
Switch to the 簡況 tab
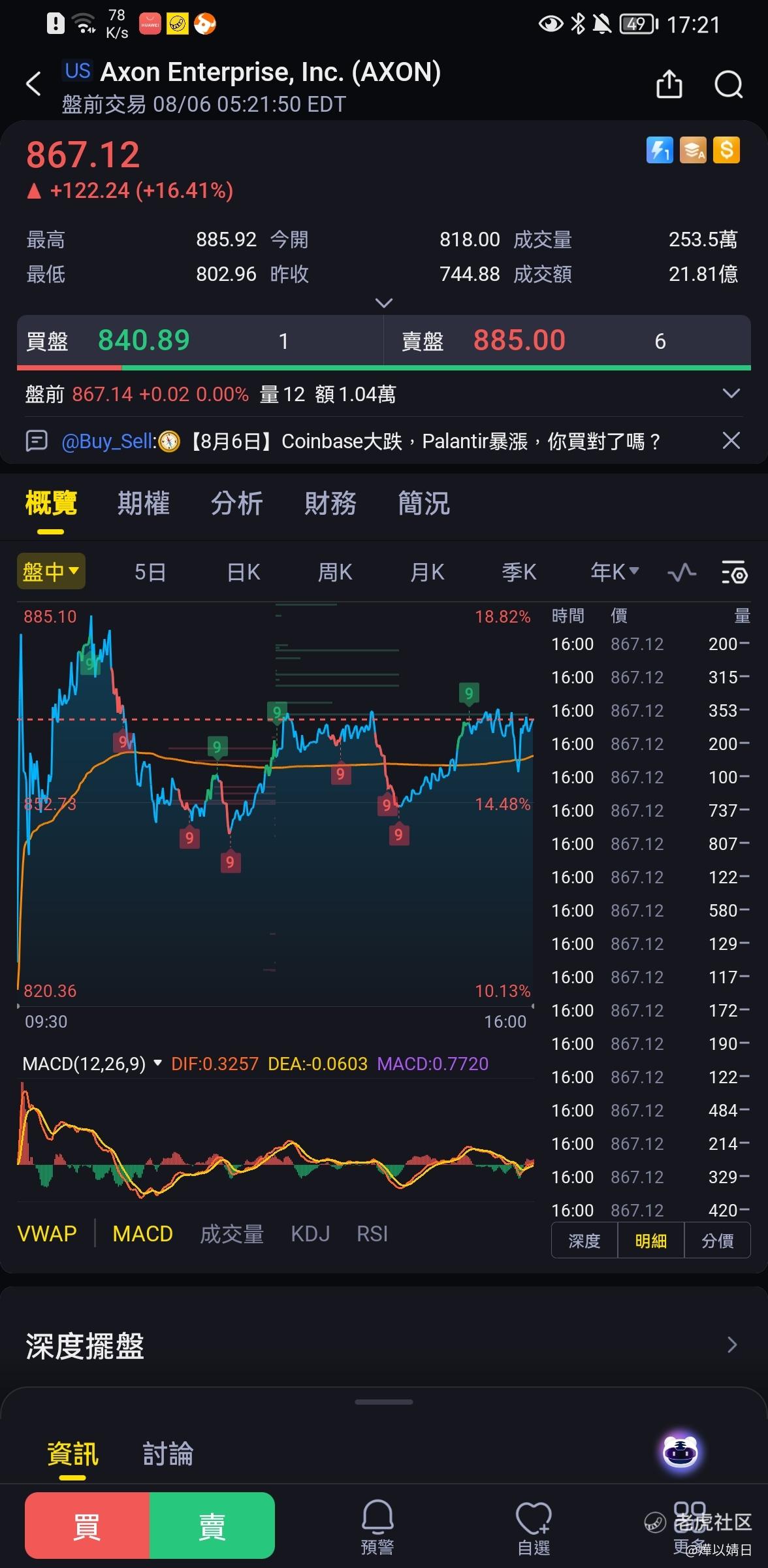pos(424,504)
